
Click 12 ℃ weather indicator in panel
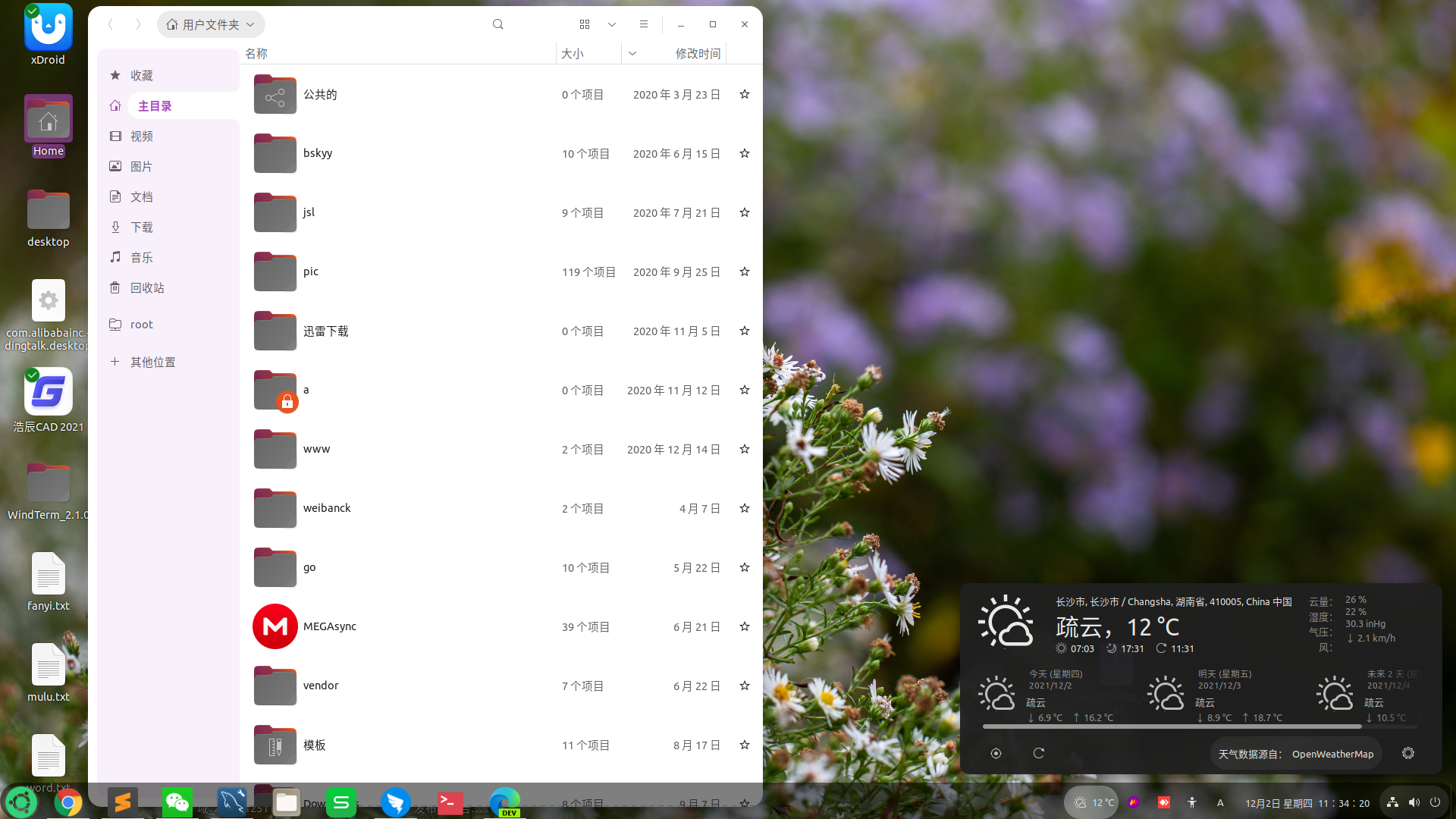(x=1091, y=802)
